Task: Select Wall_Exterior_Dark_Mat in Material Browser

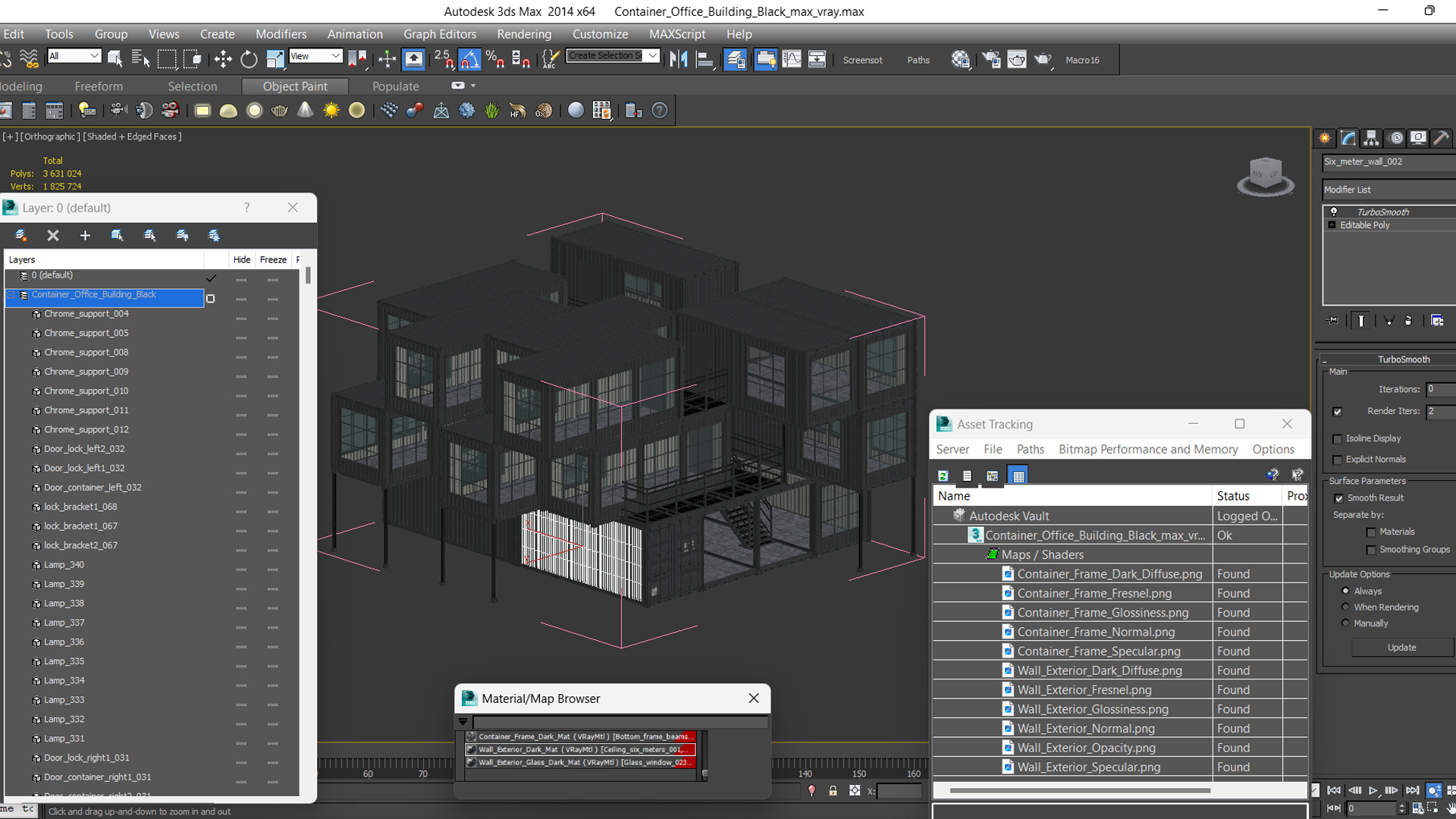Action: pyautogui.click(x=580, y=749)
